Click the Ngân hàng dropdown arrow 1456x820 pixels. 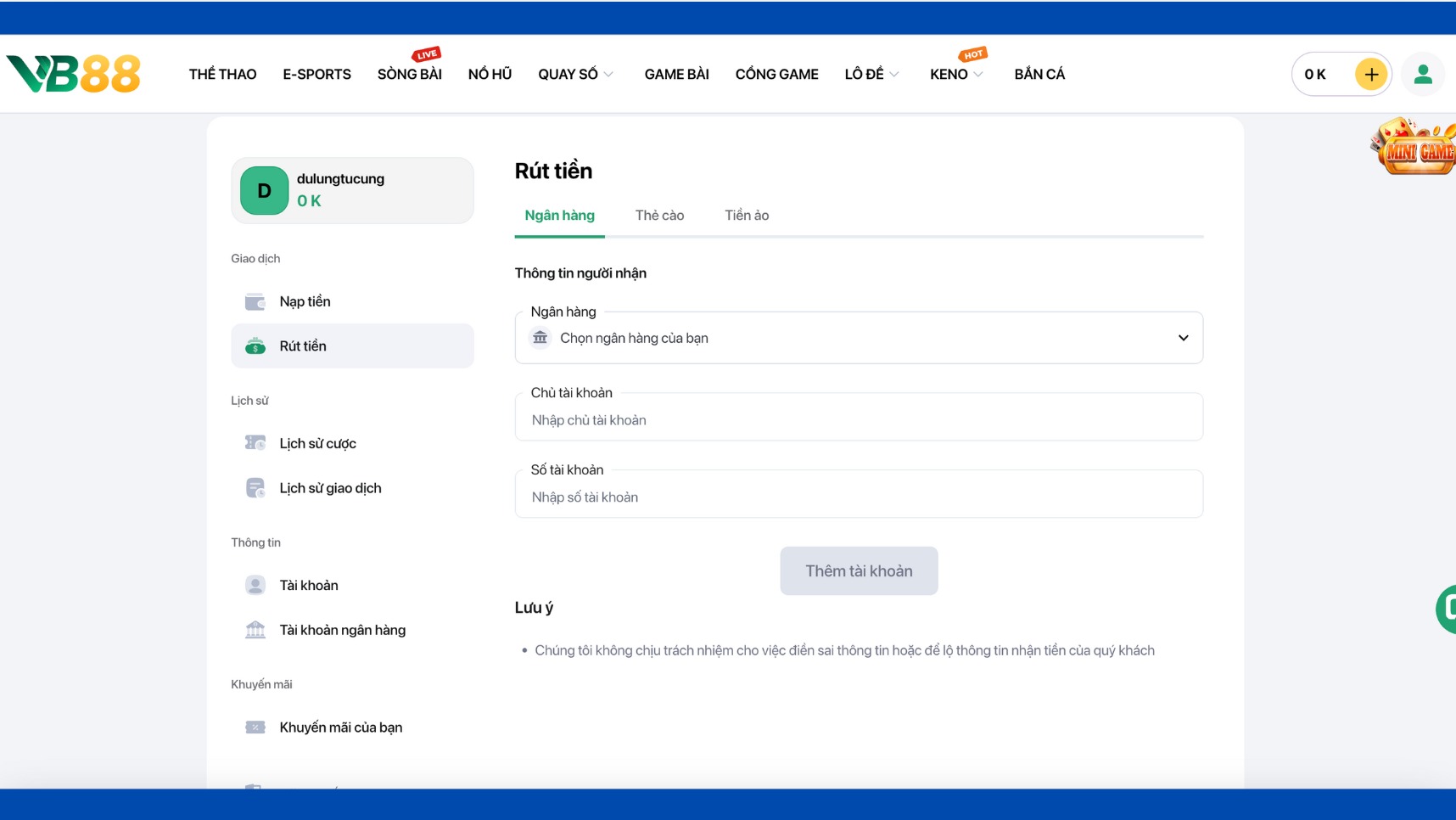(x=1183, y=338)
